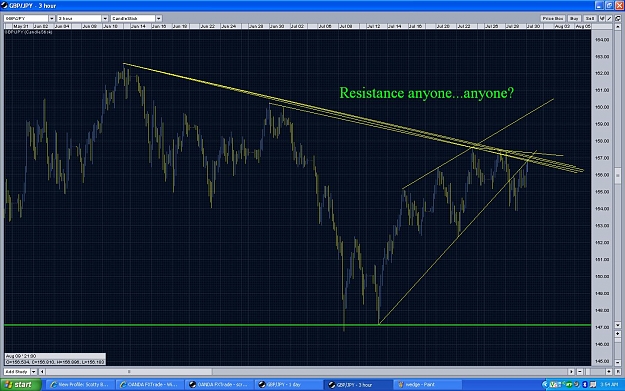The width and height of the screenshot is (625, 391).
Task: Switch to GBP/JPY 1 day taskbar window
Action: [288, 385]
